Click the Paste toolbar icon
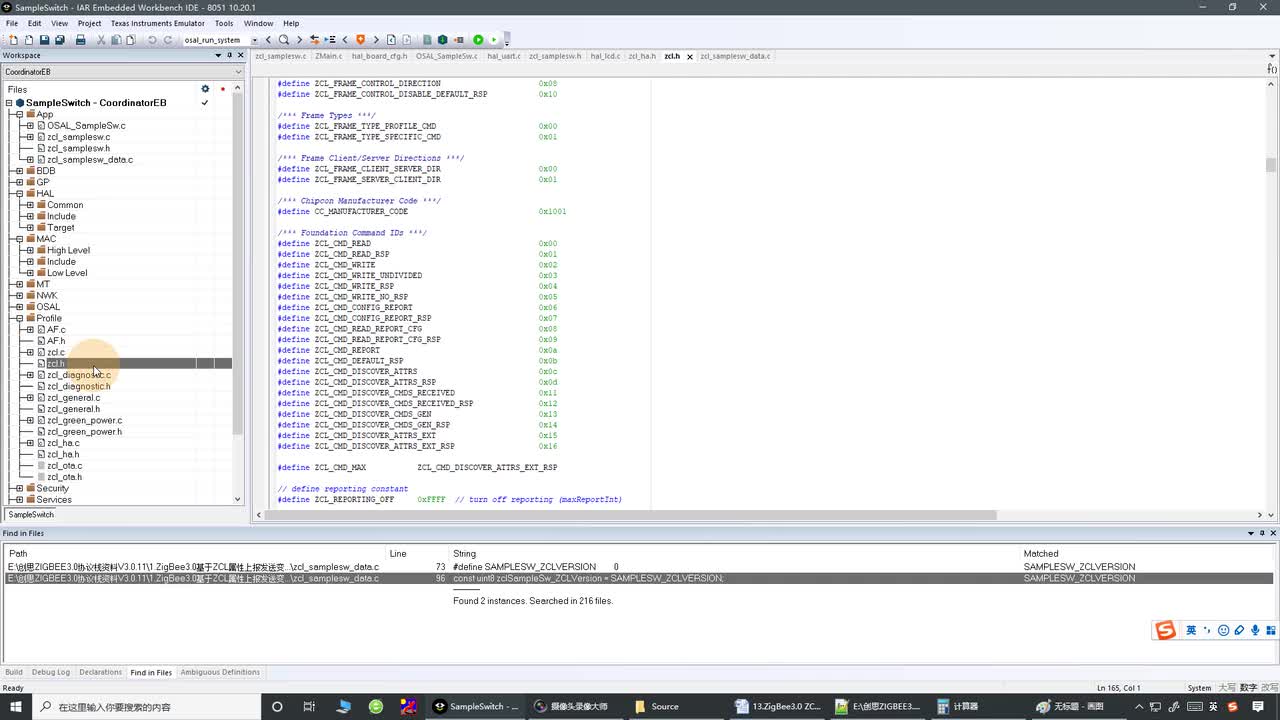Image resolution: width=1280 pixels, height=720 pixels. [131, 40]
